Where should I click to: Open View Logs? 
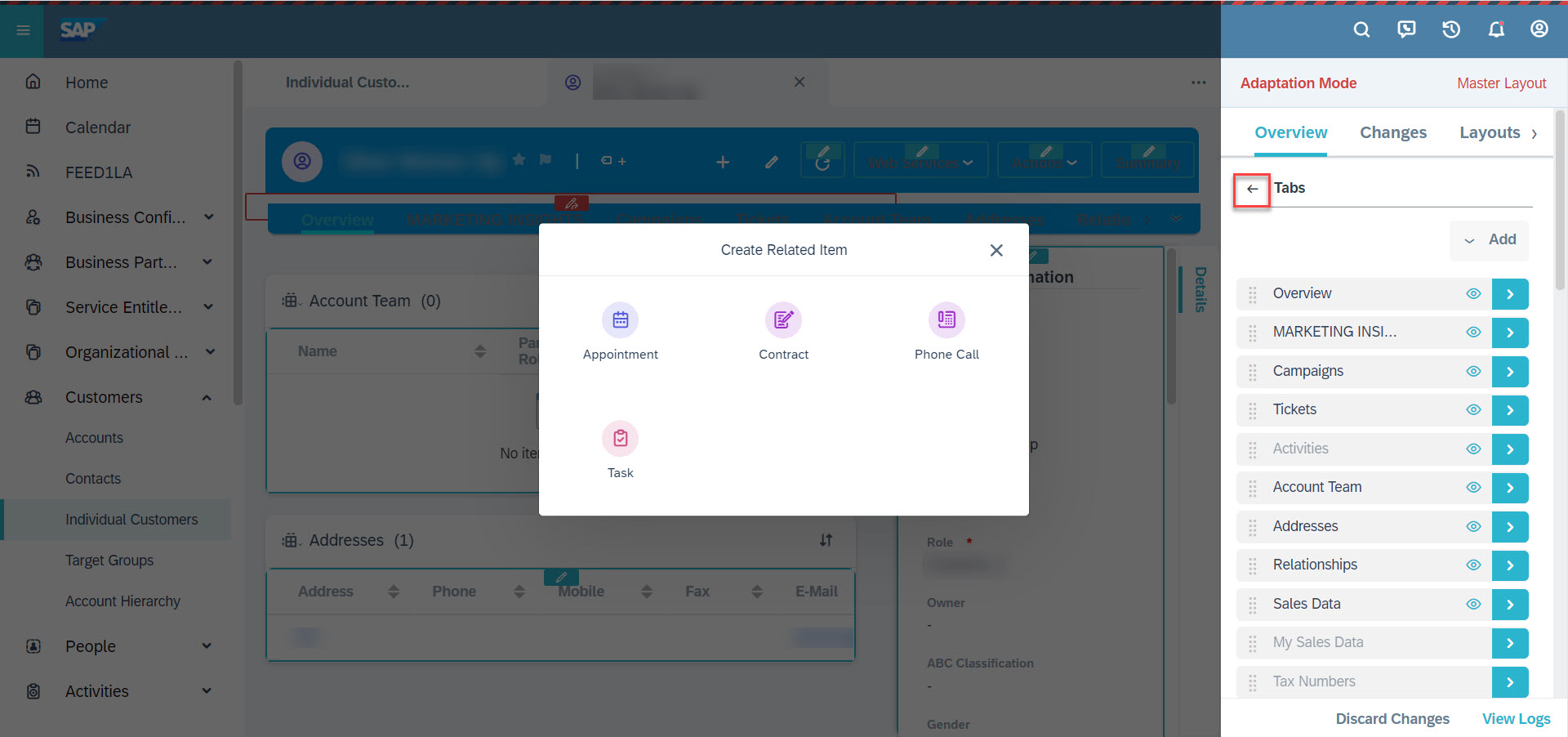click(1516, 719)
